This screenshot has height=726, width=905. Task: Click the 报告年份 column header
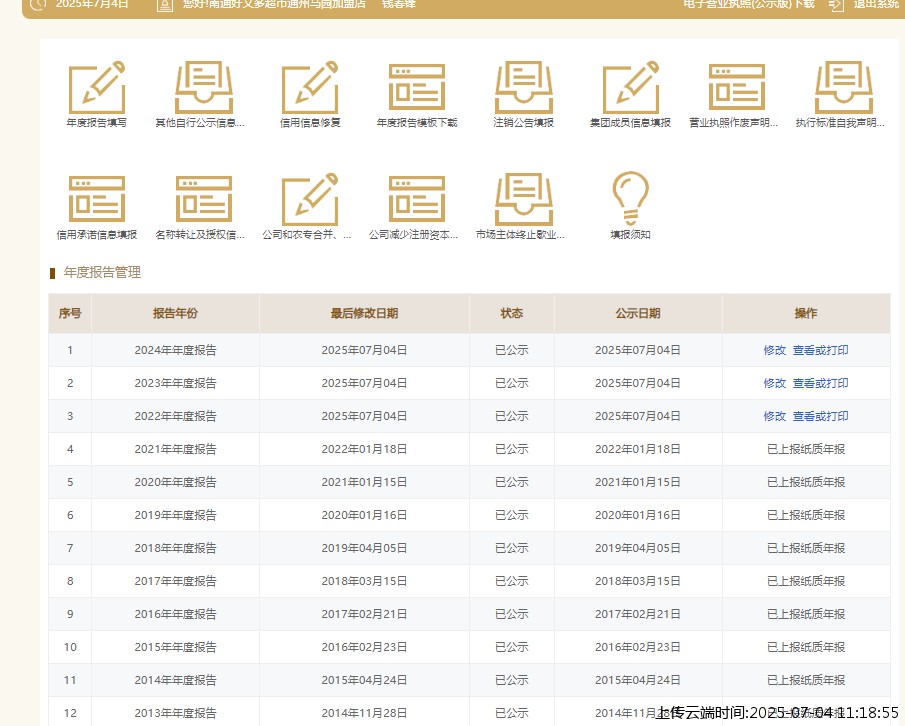tap(175, 313)
